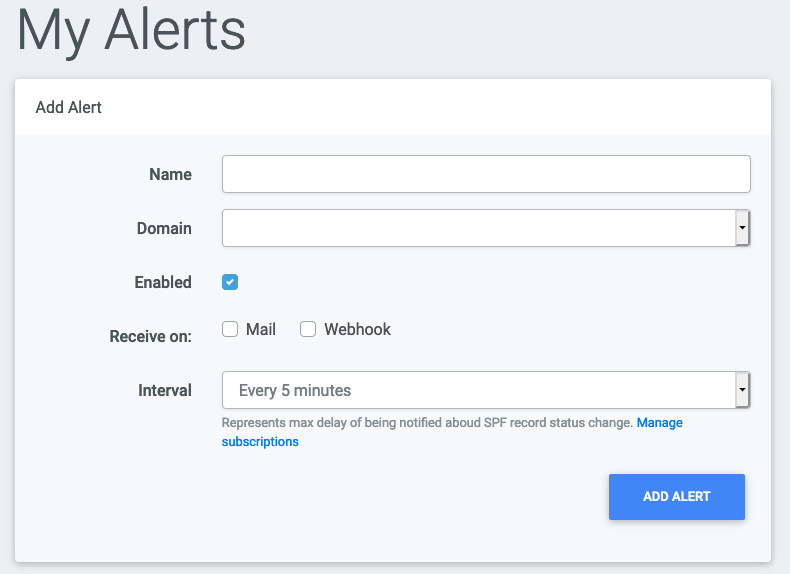Viewport: 790px width, 574px height.
Task: Open the 'Every 5 minutes' Interval dropdown
Action: tap(478, 390)
